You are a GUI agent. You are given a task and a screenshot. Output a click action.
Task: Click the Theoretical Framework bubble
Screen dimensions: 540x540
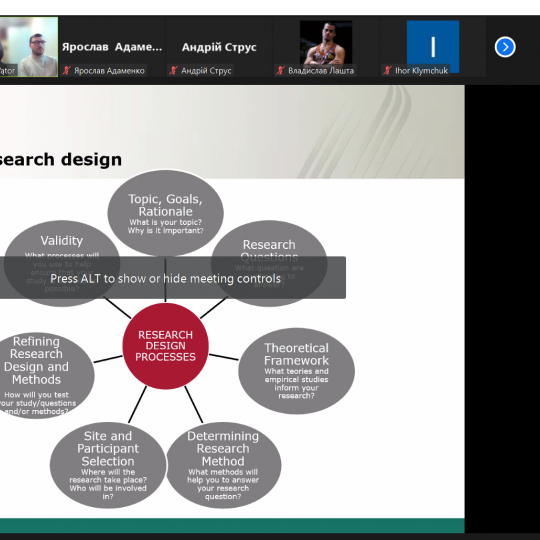click(x=296, y=371)
